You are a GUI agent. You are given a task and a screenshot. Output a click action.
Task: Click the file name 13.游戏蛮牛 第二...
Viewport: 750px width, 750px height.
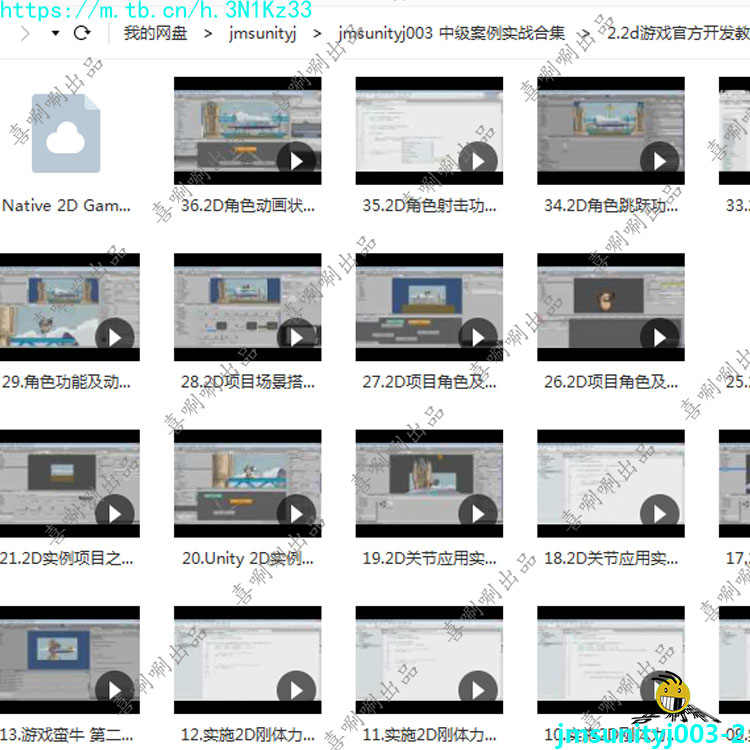(x=66, y=735)
